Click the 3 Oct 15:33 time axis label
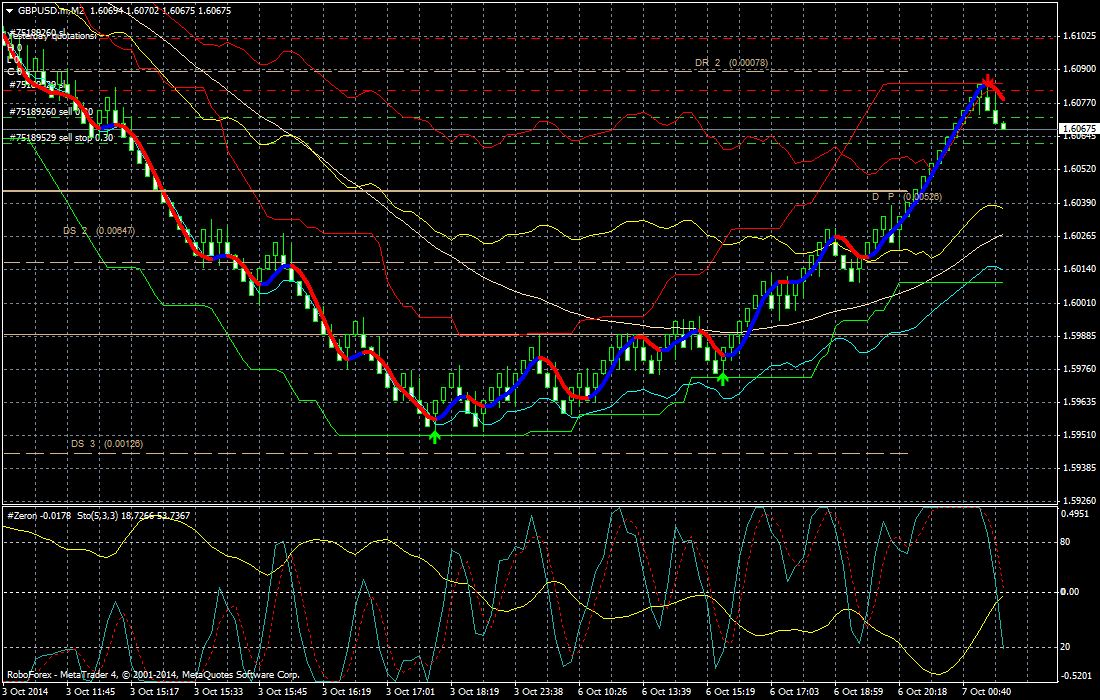 point(218,692)
